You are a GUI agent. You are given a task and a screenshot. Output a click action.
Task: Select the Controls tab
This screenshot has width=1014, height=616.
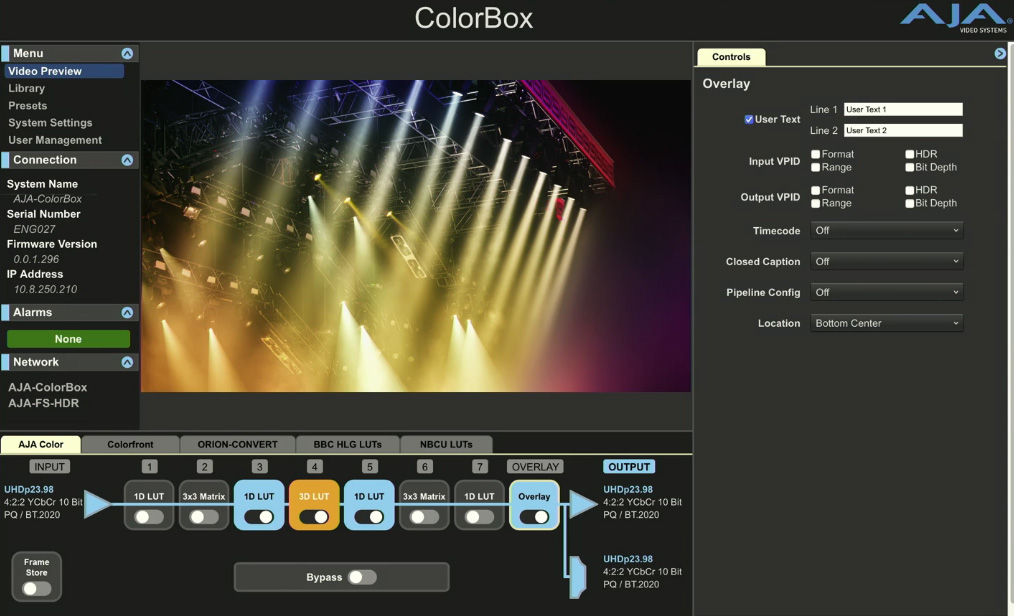coord(731,57)
